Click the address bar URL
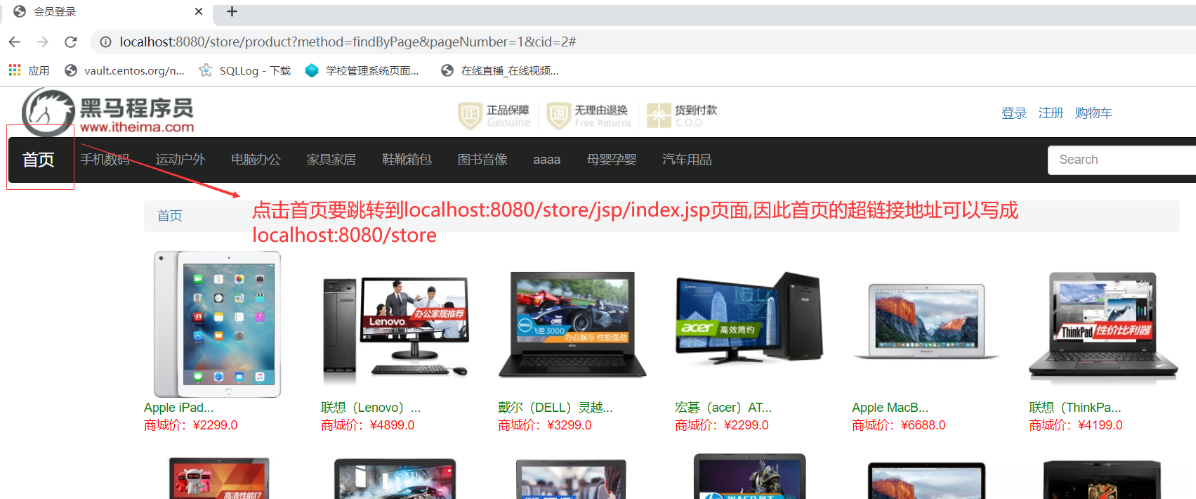The image size is (1196, 499). click(x=347, y=41)
